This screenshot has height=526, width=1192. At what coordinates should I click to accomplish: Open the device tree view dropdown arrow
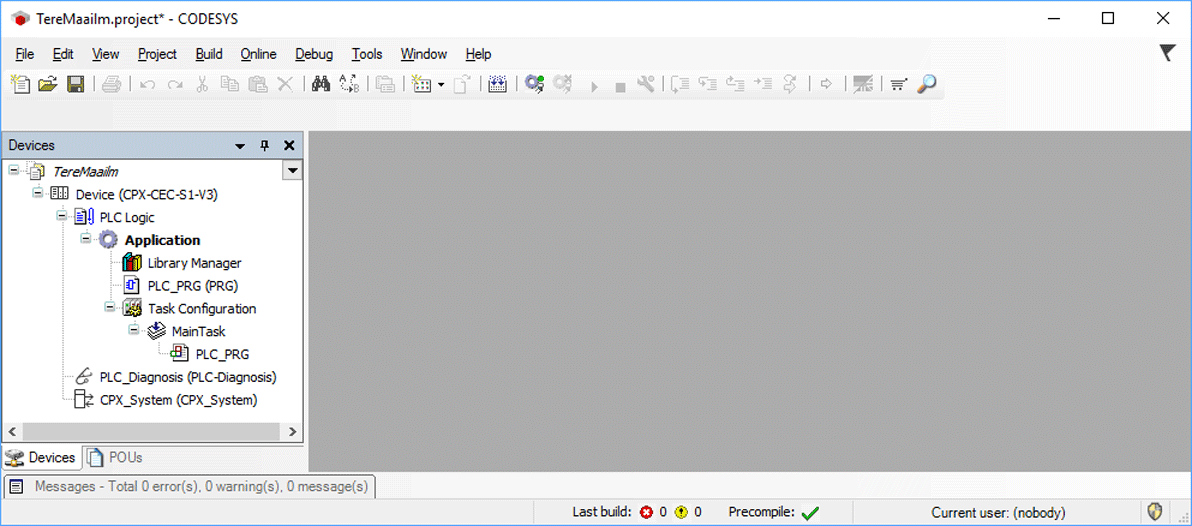coord(292,170)
